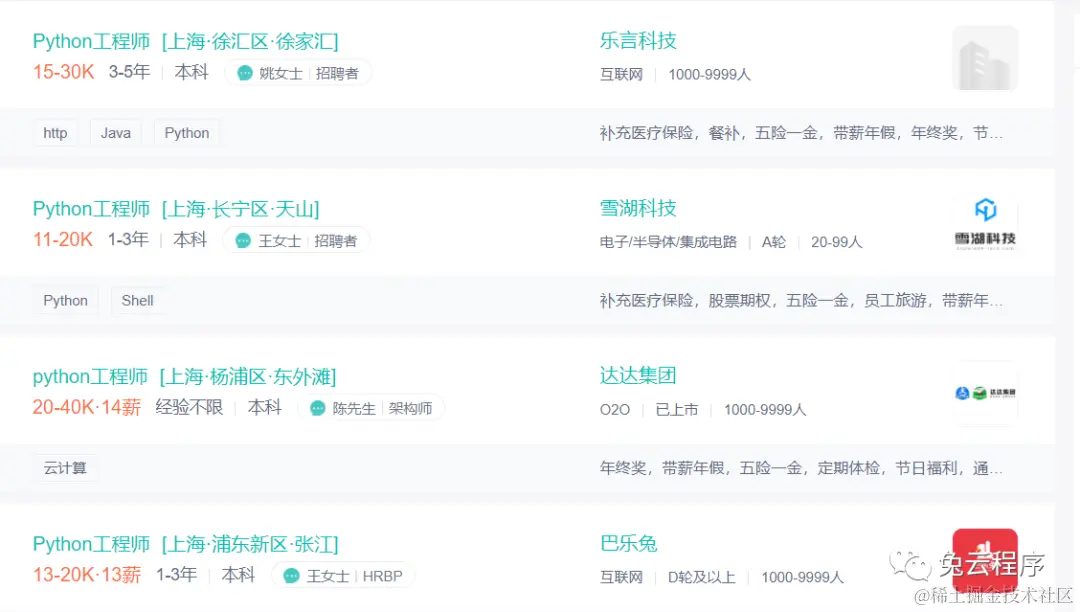
Task: Open 巴乐兔 company page
Action: [x=628, y=543]
